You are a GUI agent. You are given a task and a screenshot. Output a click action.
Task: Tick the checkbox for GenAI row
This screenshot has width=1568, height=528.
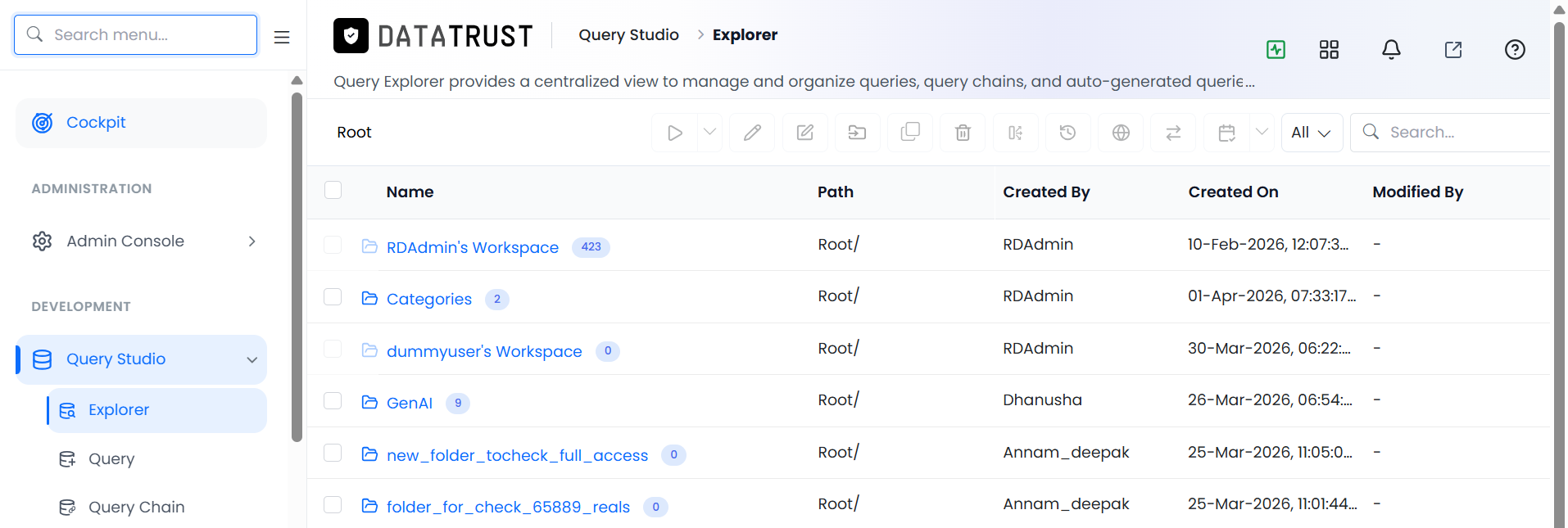tap(333, 400)
